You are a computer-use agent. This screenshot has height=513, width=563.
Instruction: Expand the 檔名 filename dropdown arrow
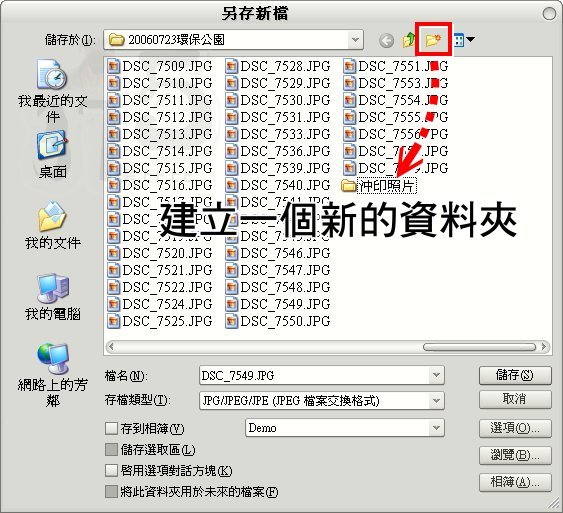[436, 376]
